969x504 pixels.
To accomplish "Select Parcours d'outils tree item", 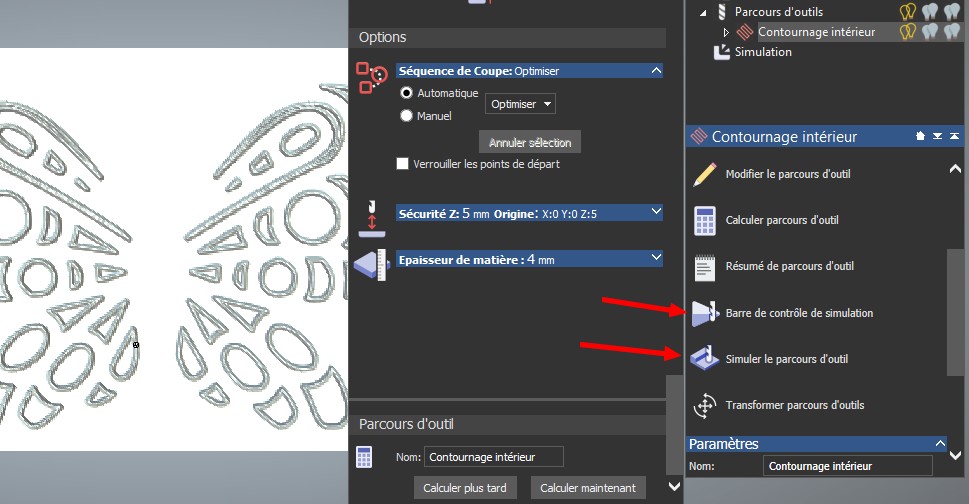I will [779, 11].
